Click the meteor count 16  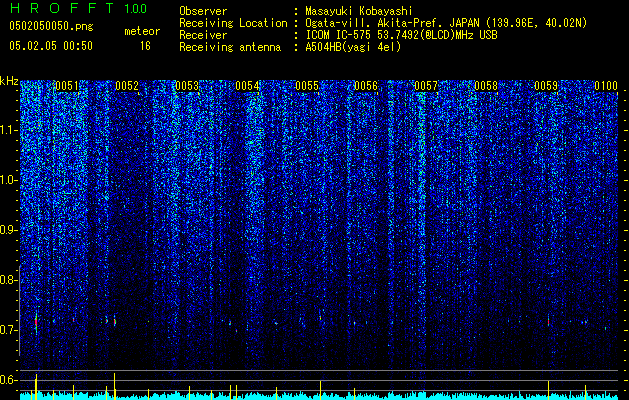pyautogui.click(x=145, y=46)
